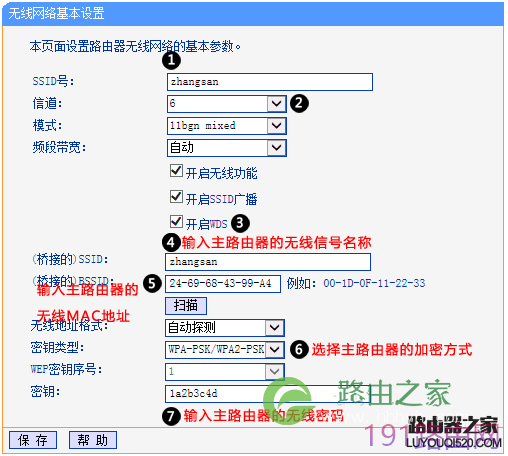Click the SSID号 input field

tap(270, 82)
